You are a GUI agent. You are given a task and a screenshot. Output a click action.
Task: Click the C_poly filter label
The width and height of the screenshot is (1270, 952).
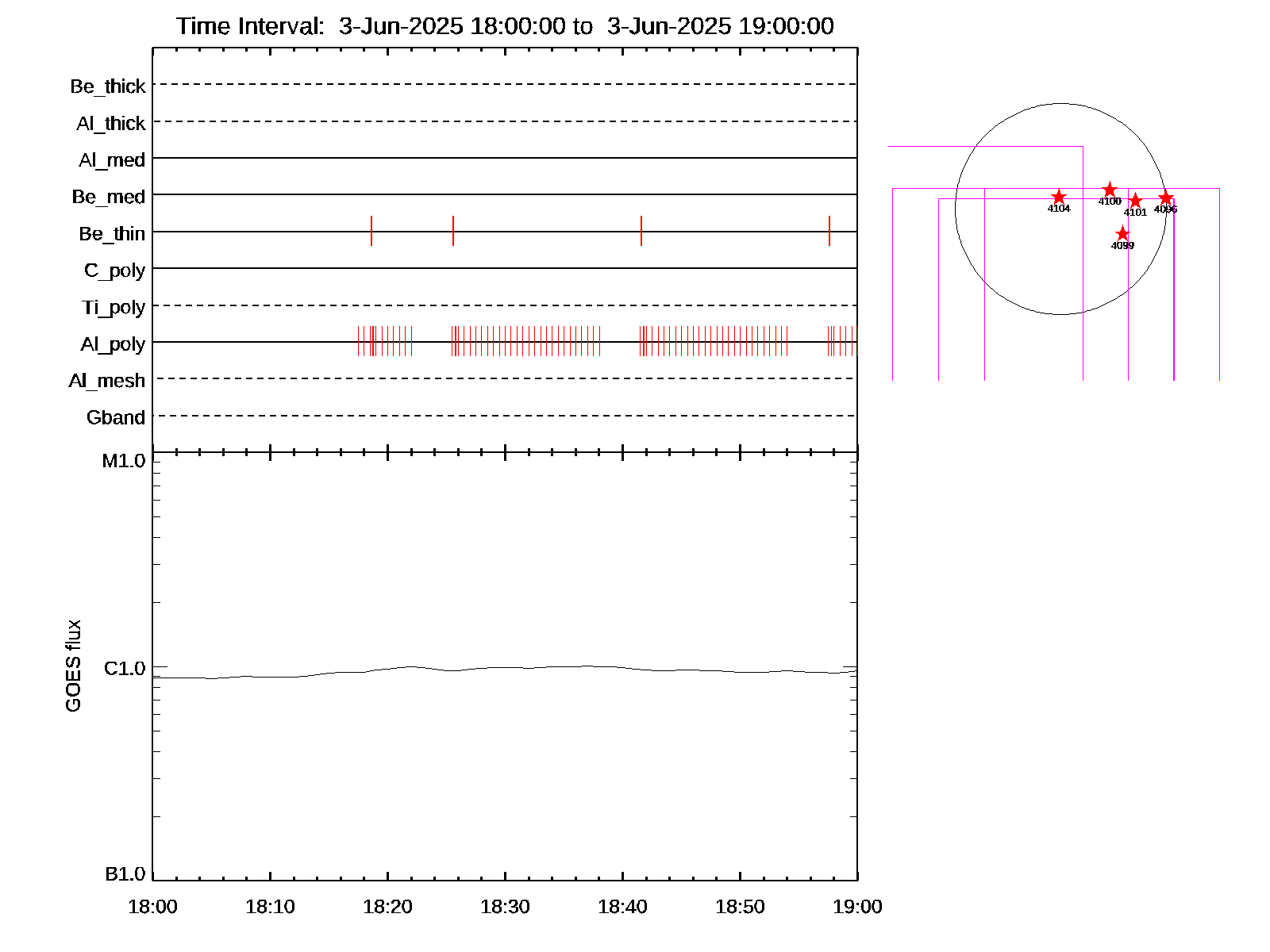(x=115, y=271)
